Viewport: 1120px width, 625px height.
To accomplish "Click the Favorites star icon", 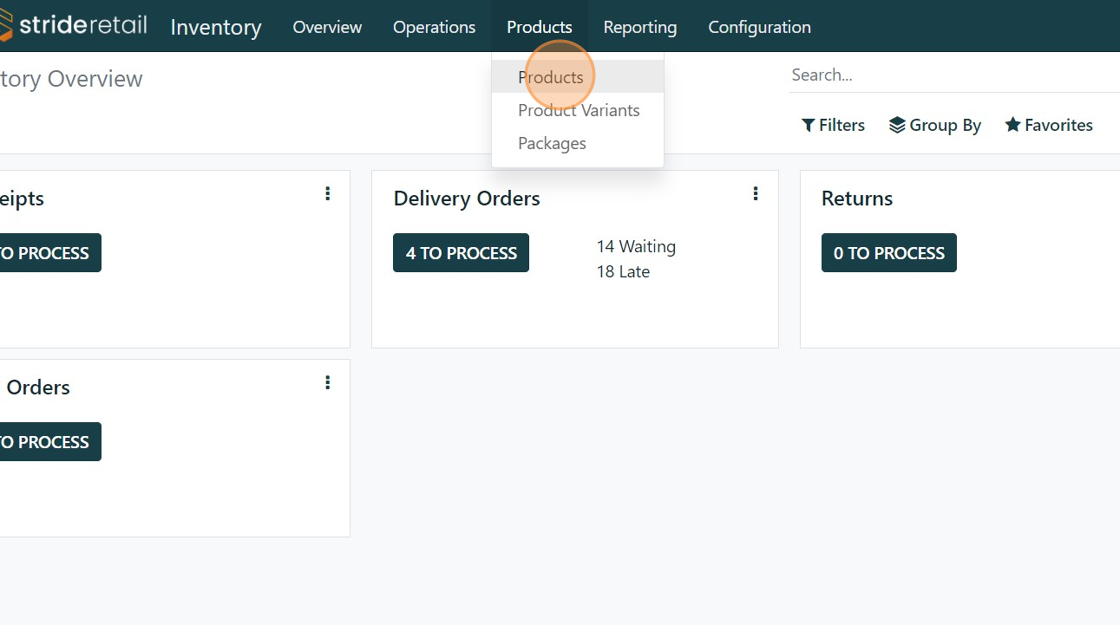I will [1012, 125].
